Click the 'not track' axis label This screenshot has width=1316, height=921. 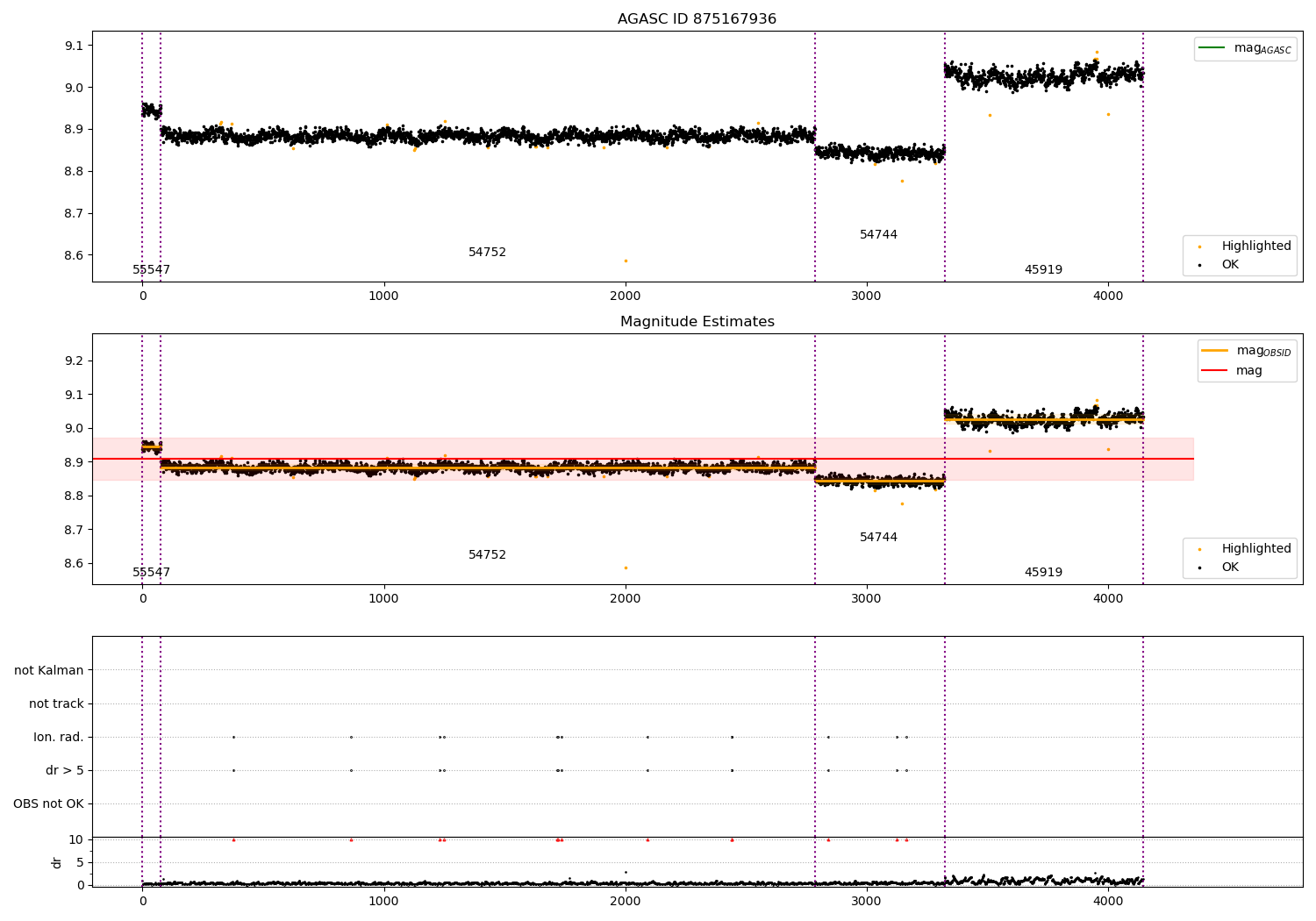(56, 703)
